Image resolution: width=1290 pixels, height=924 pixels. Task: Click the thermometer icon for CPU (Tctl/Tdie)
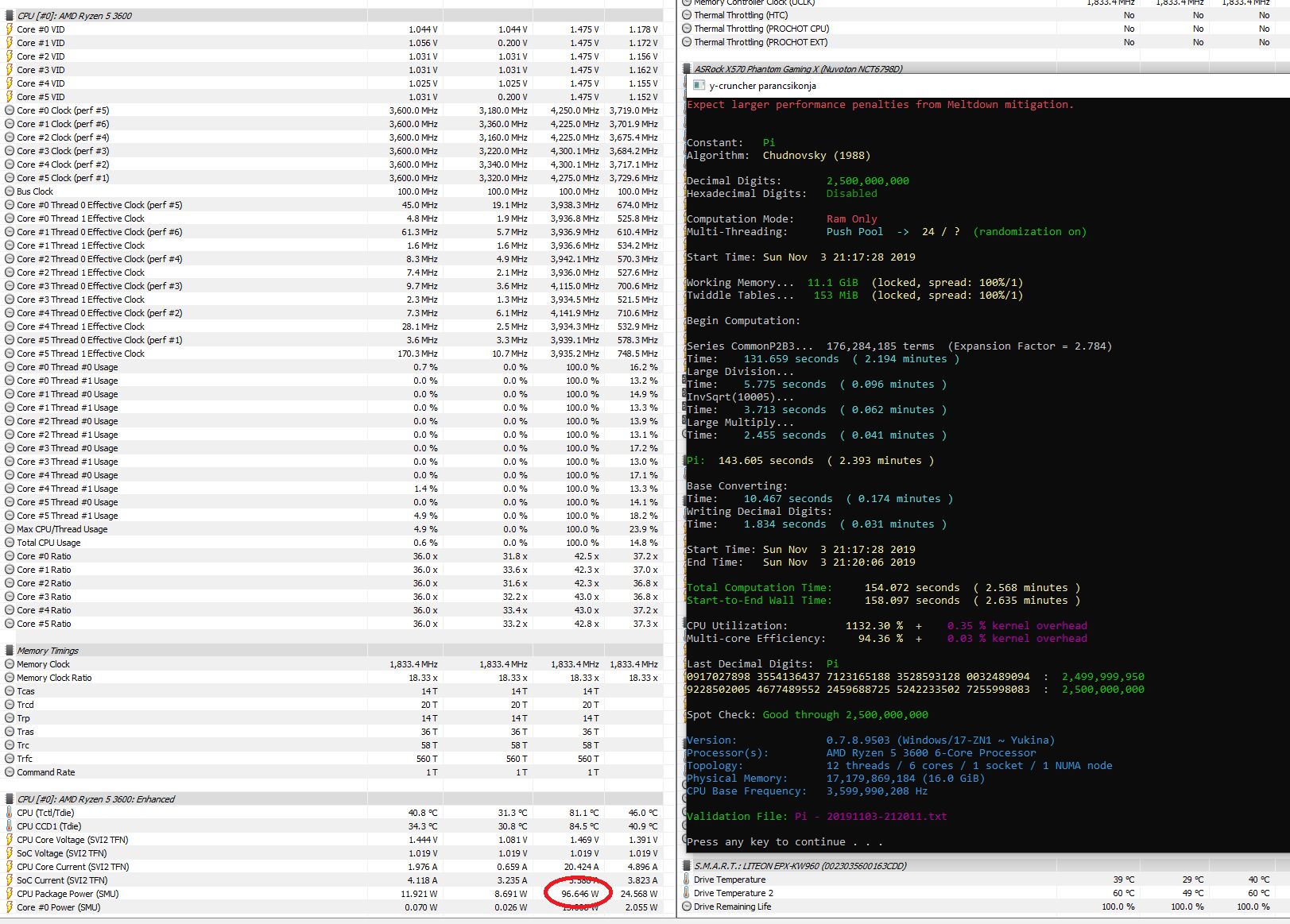10,813
